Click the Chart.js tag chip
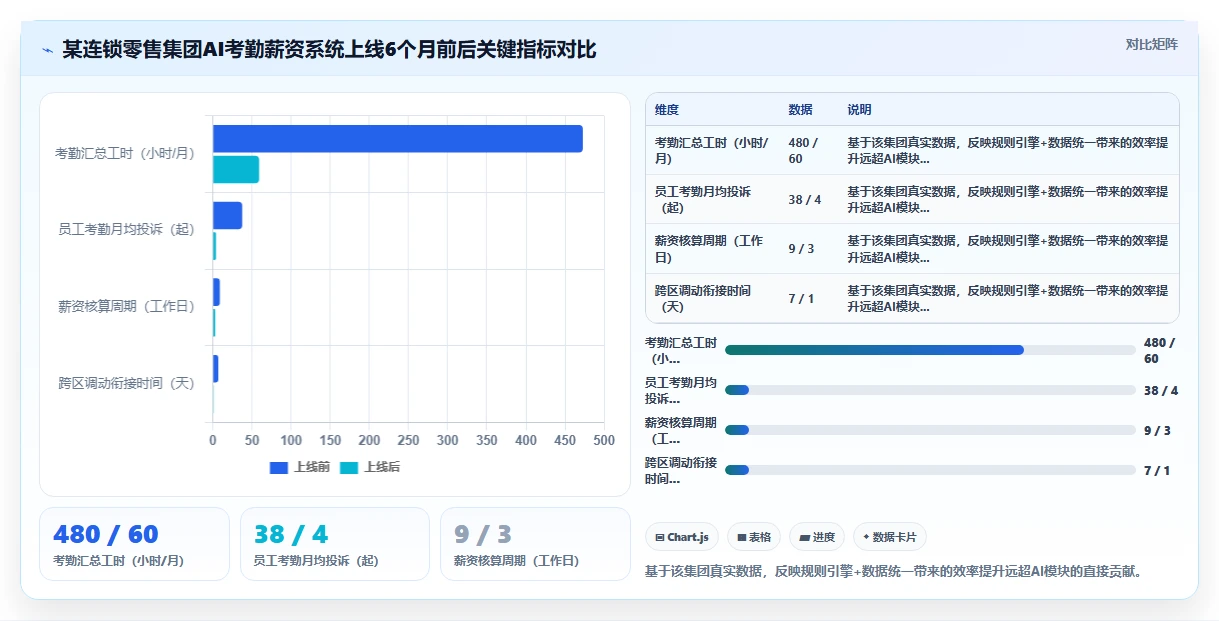This screenshot has width=1219, height=621. pos(682,537)
